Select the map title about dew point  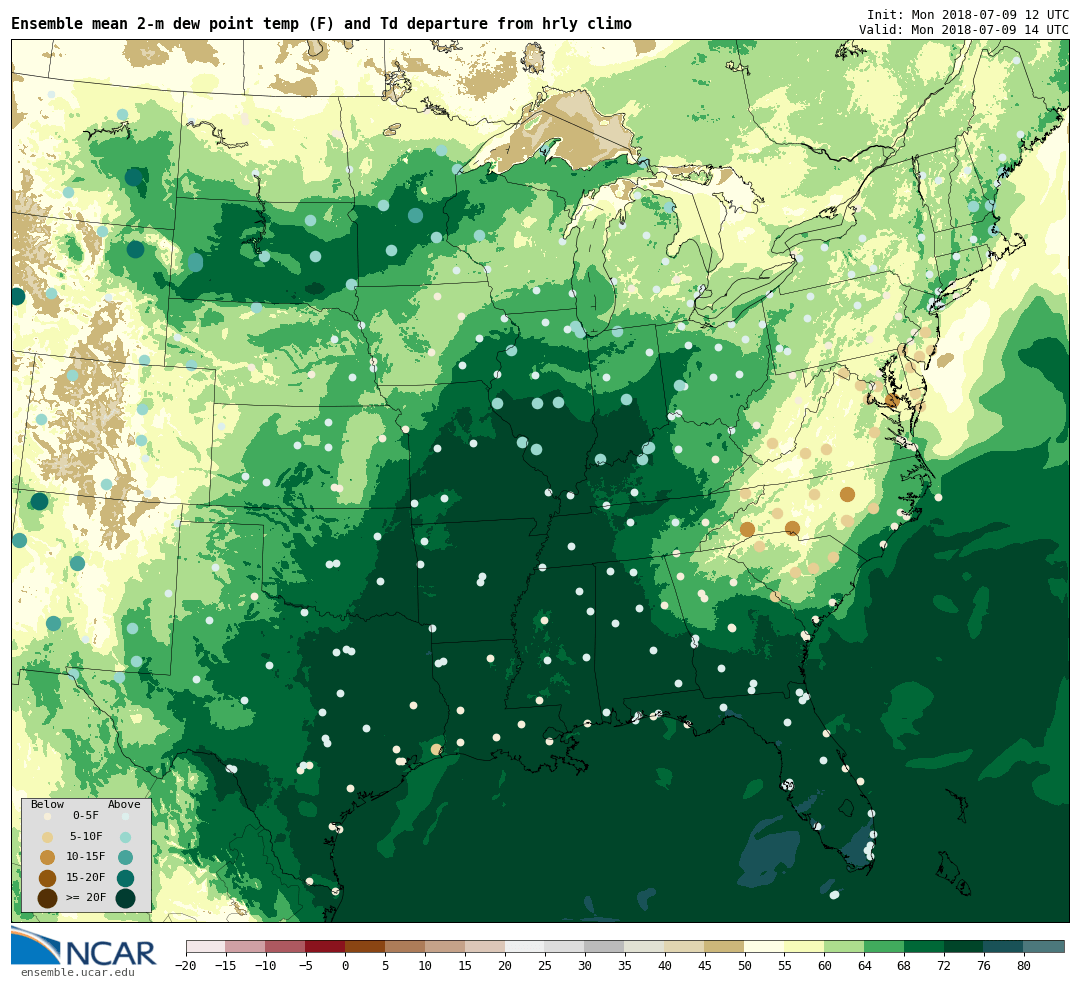tap(321, 24)
